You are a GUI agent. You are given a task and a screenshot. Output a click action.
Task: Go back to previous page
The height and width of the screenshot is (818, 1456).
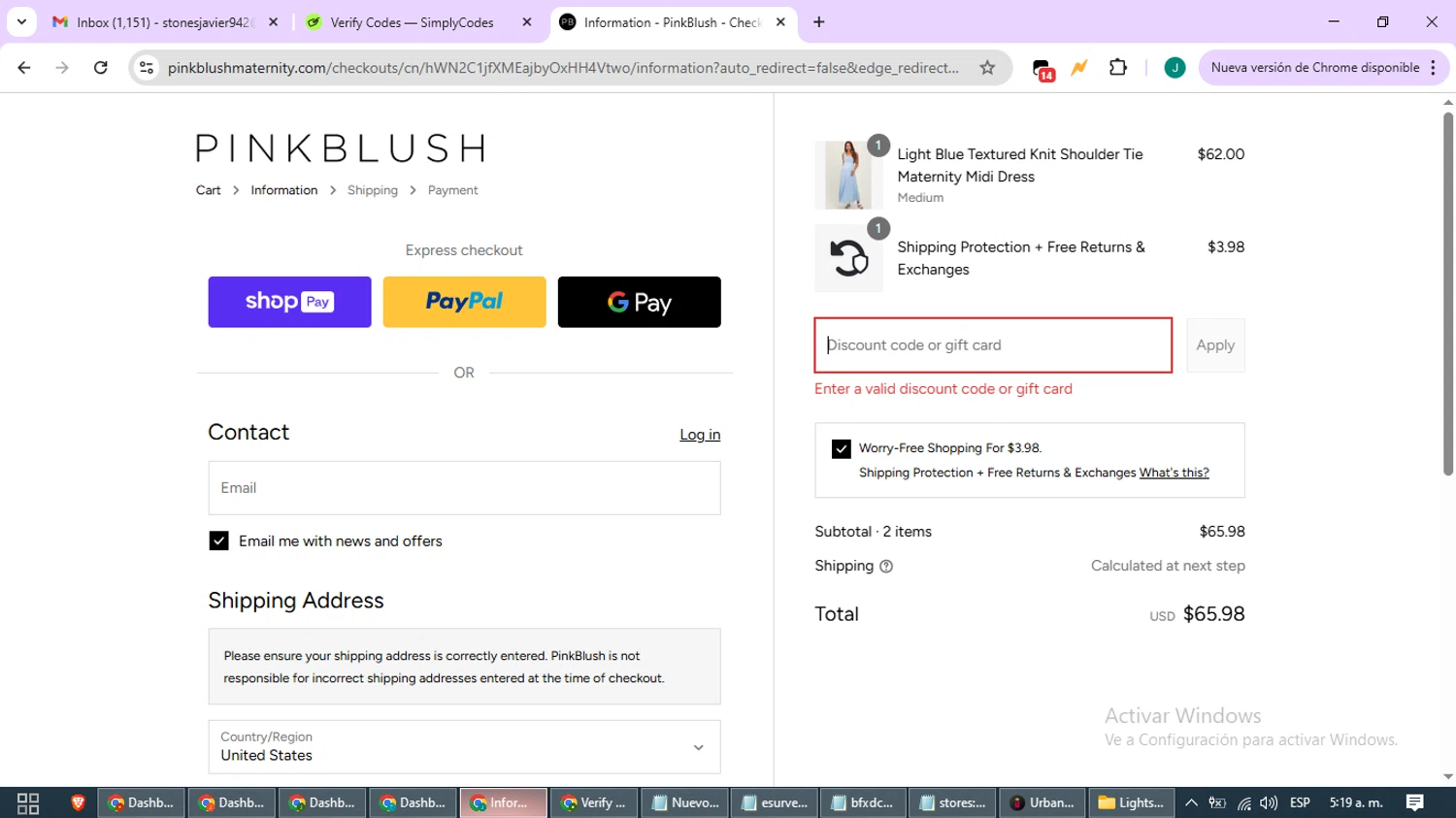tap(24, 68)
